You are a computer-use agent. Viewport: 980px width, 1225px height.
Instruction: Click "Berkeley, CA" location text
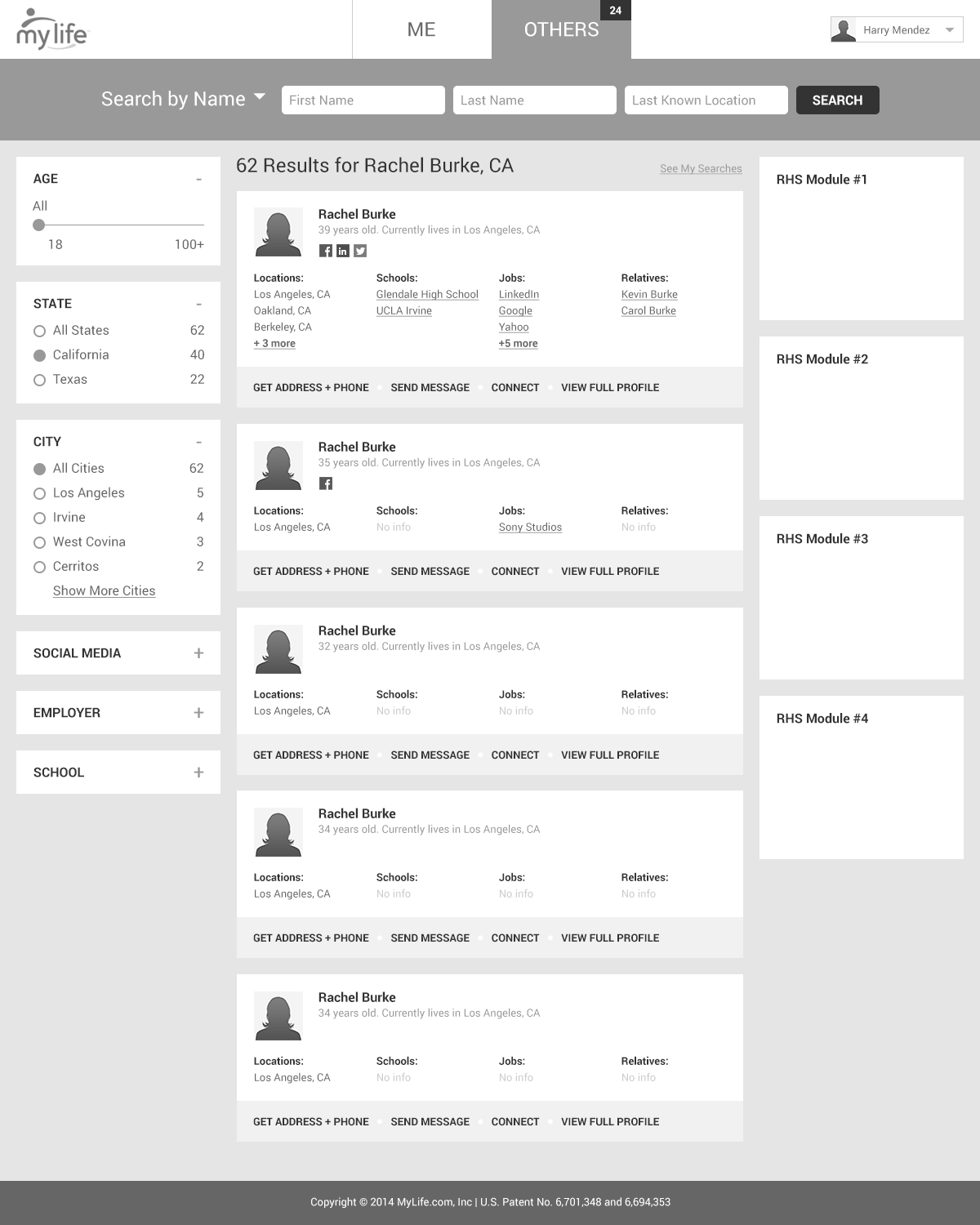point(283,327)
